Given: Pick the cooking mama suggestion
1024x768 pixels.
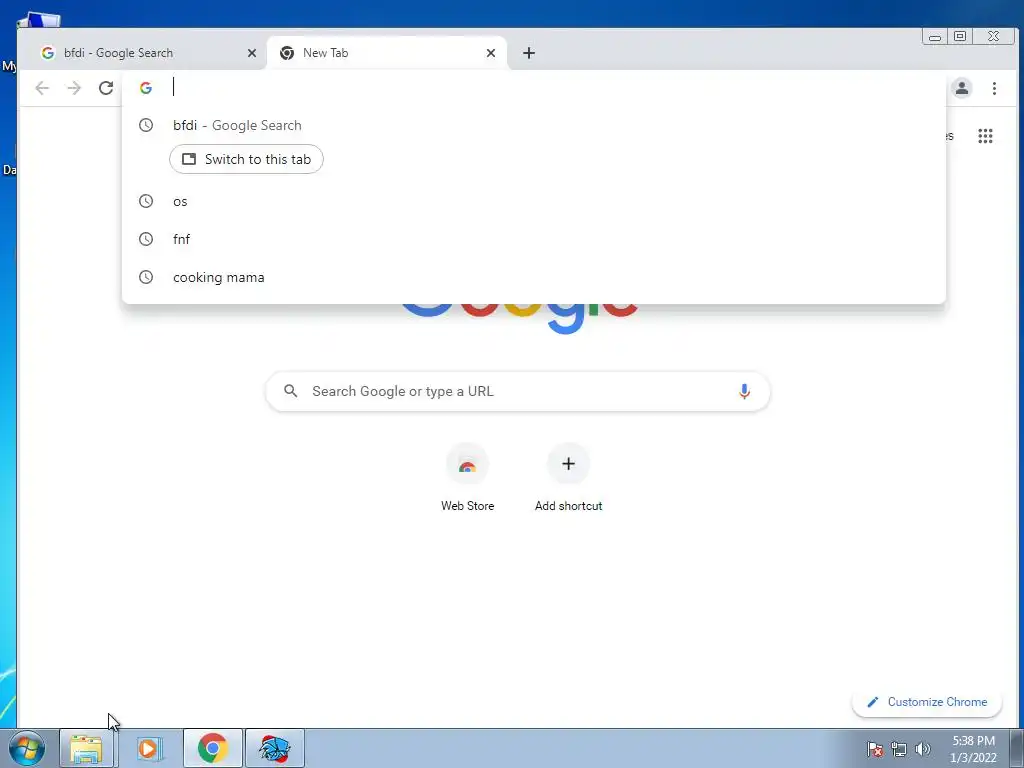Looking at the screenshot, I should [x=534, y=277].
